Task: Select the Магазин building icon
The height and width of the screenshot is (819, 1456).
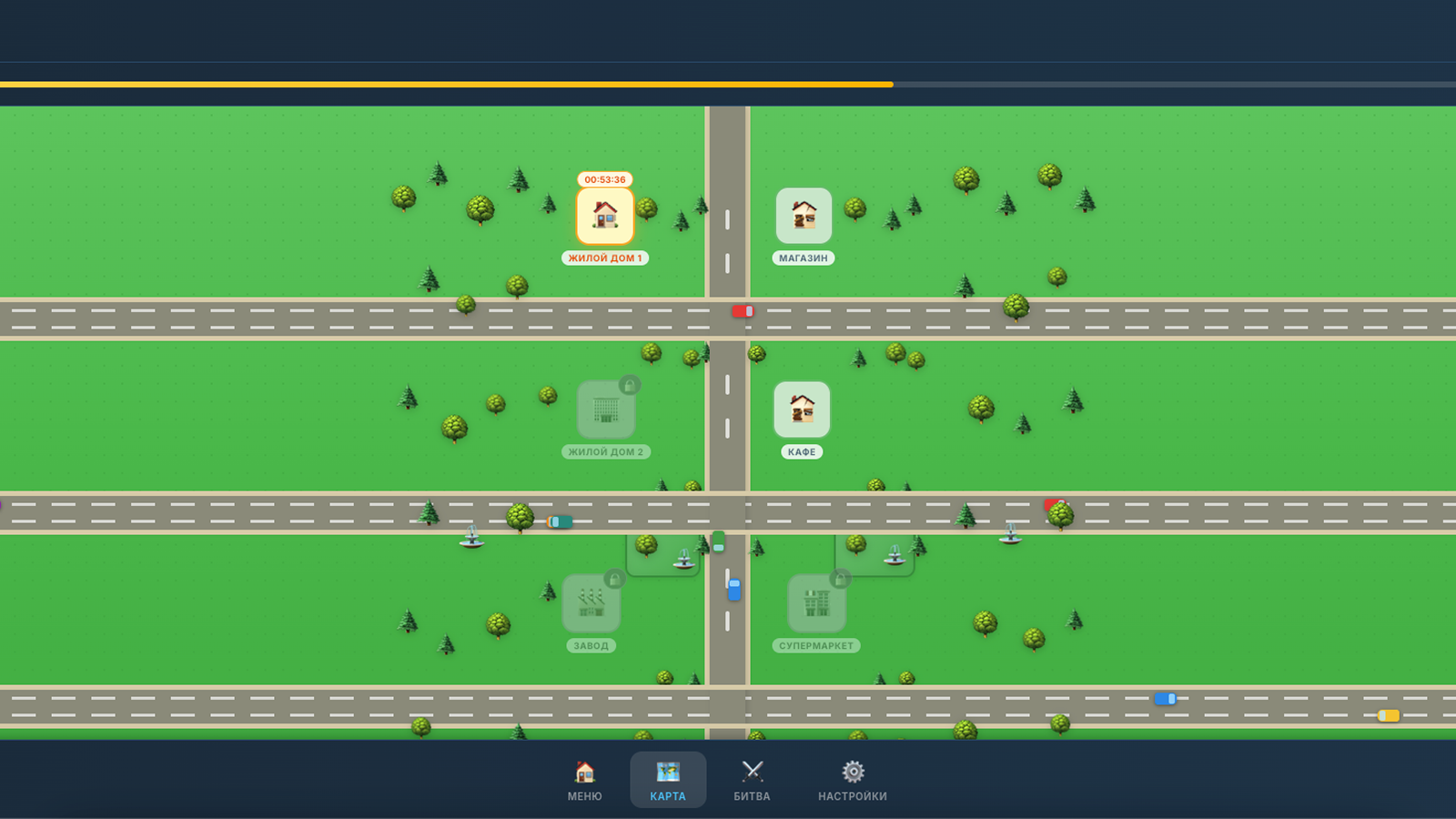Action: click(x=803, y=216)
